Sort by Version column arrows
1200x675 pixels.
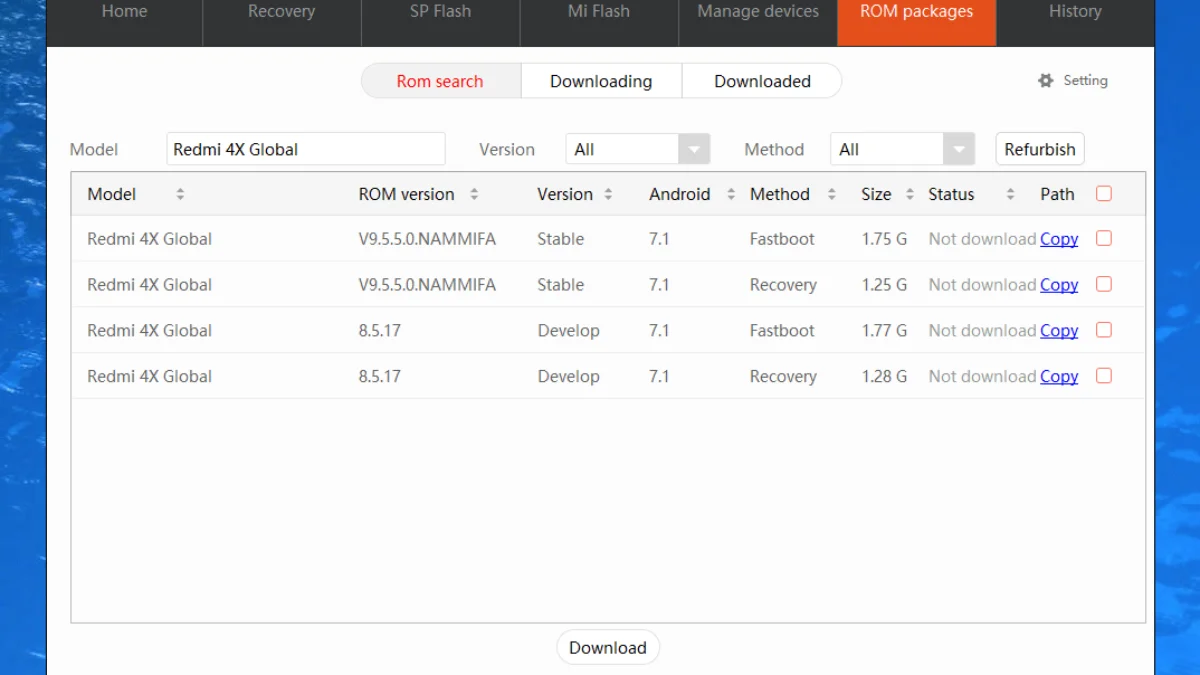click(x=608, y=194)
